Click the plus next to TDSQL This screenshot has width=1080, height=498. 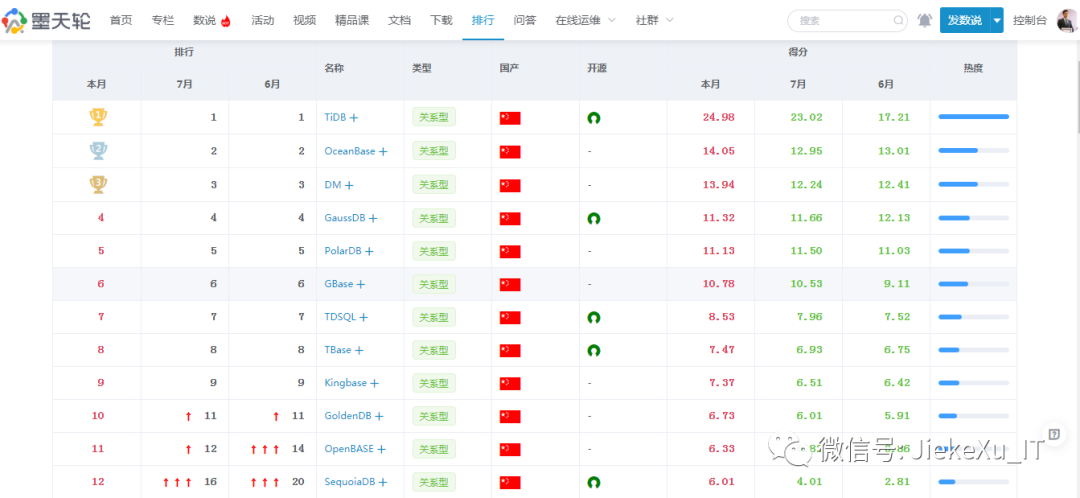(364, 318)
